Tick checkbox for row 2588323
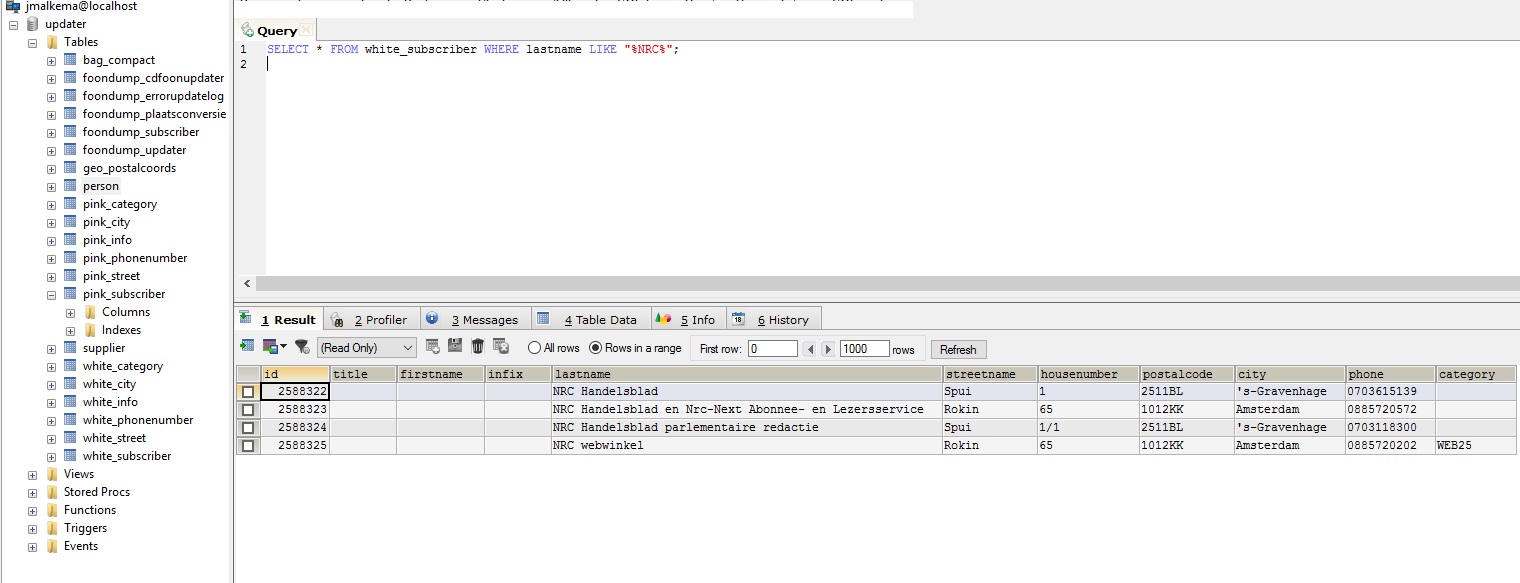 tap(248, 410)
